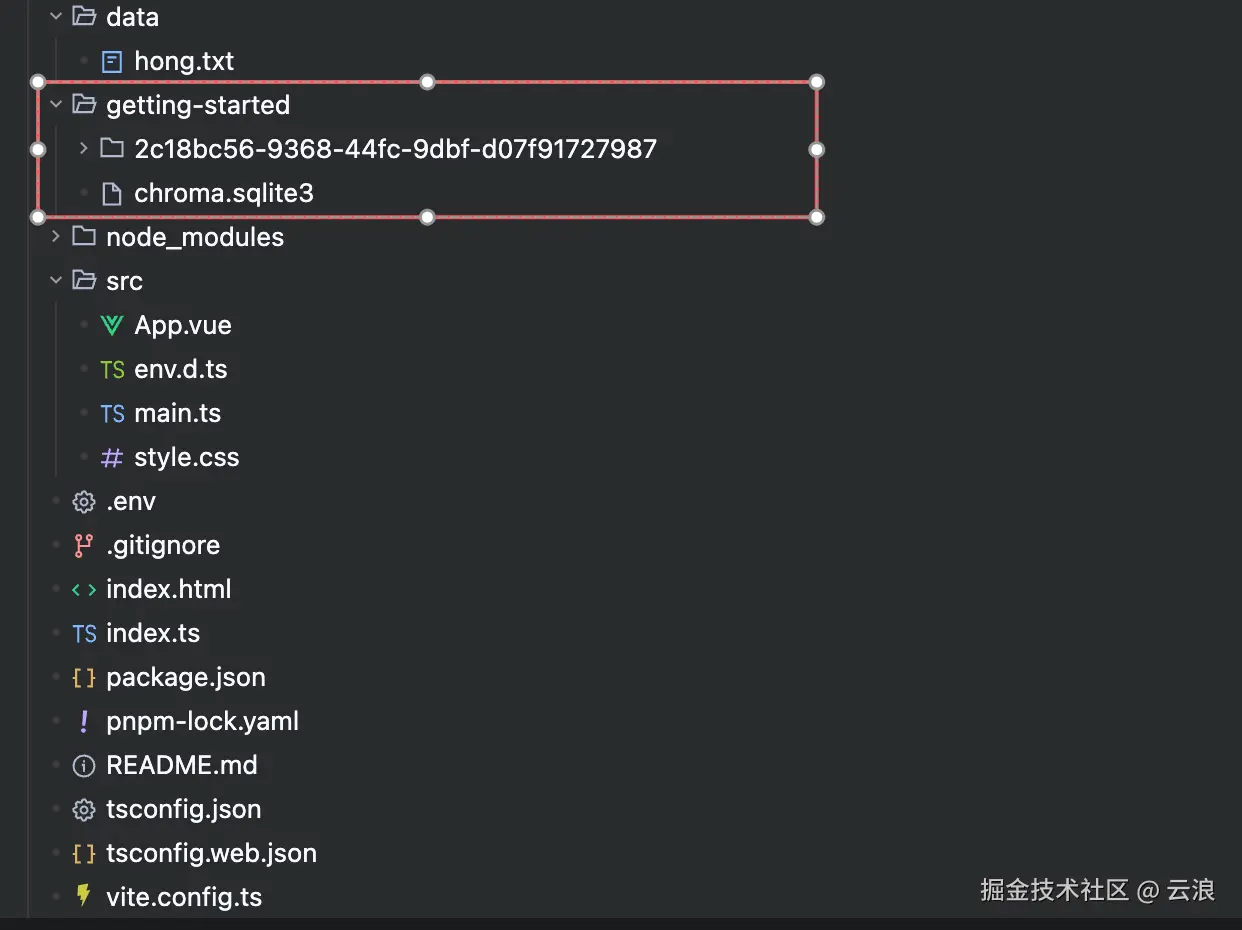Click the curly braces icon beside package.json
The image size is (1242, 930).
tap(84, 678)
